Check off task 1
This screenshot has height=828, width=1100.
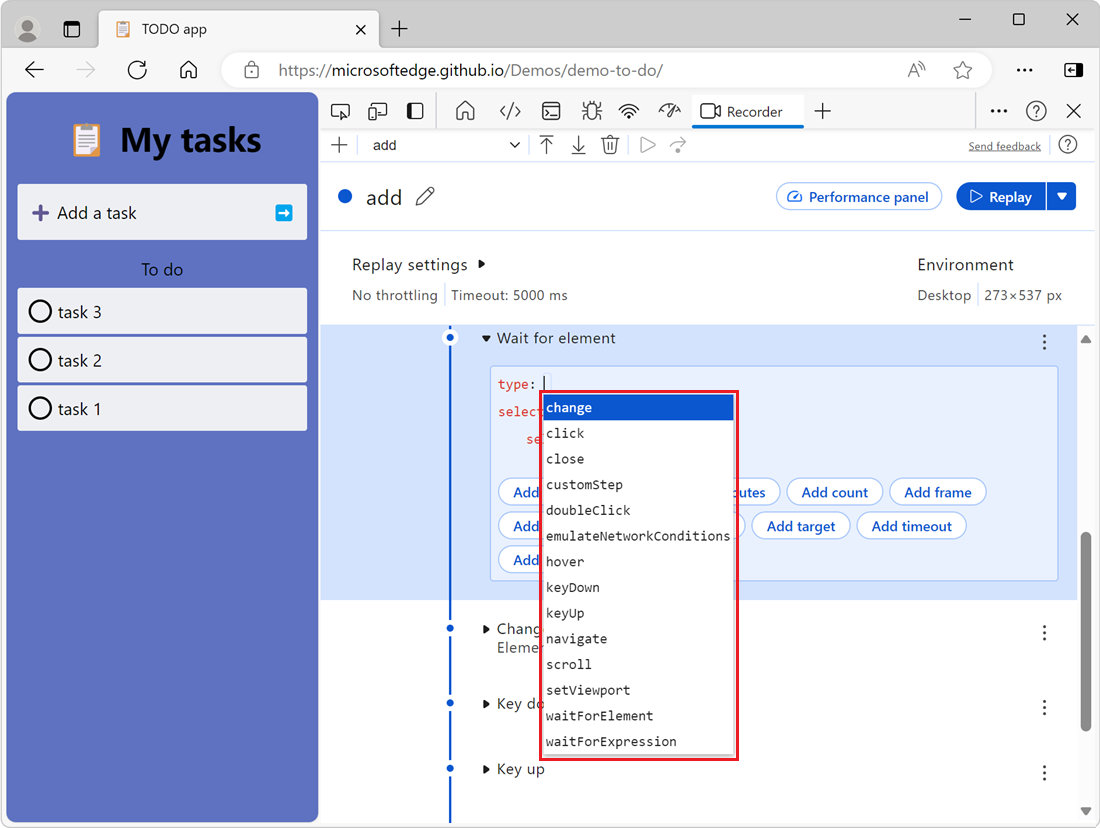(x=40, y=408)
